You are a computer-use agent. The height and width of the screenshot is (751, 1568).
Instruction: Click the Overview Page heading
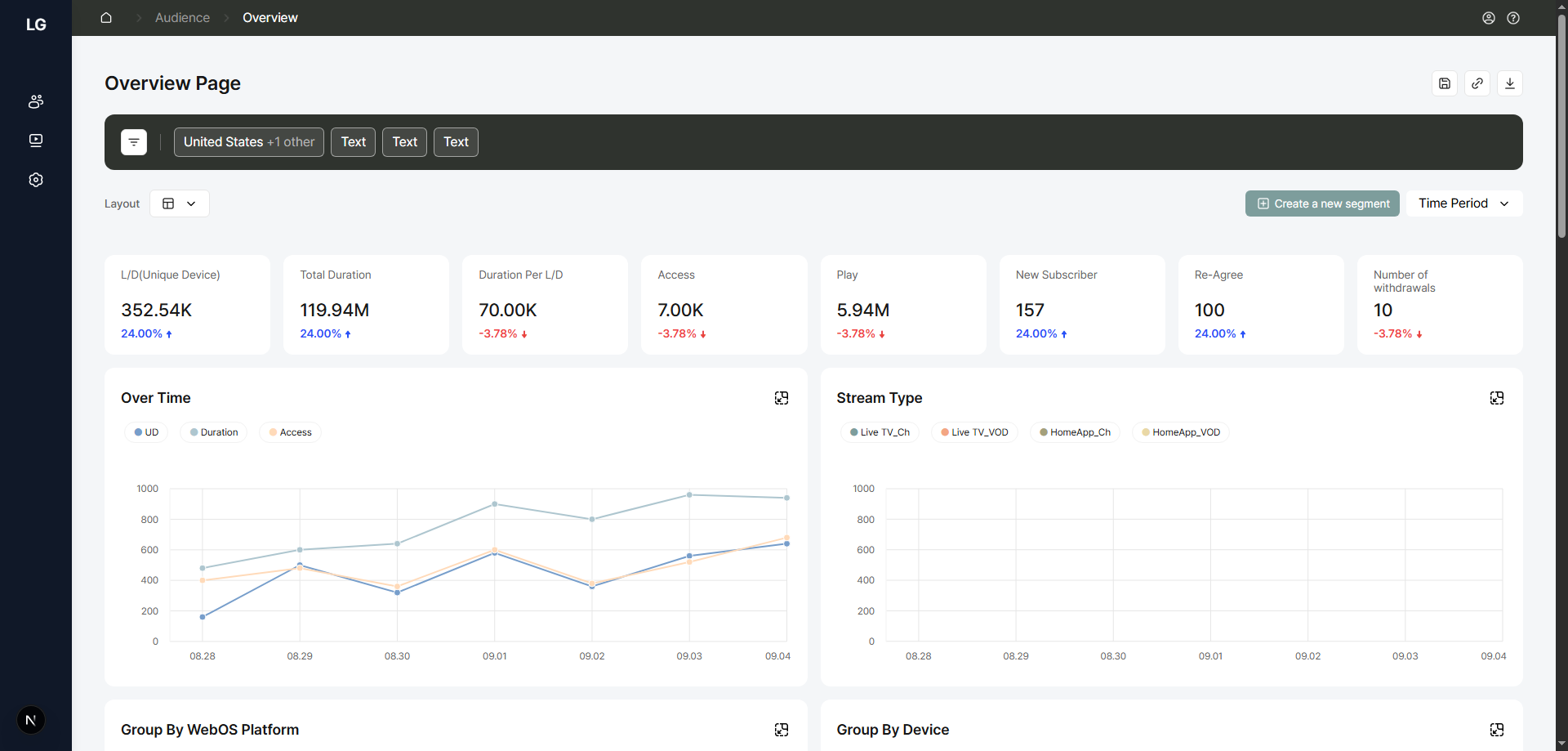(172, 83)
